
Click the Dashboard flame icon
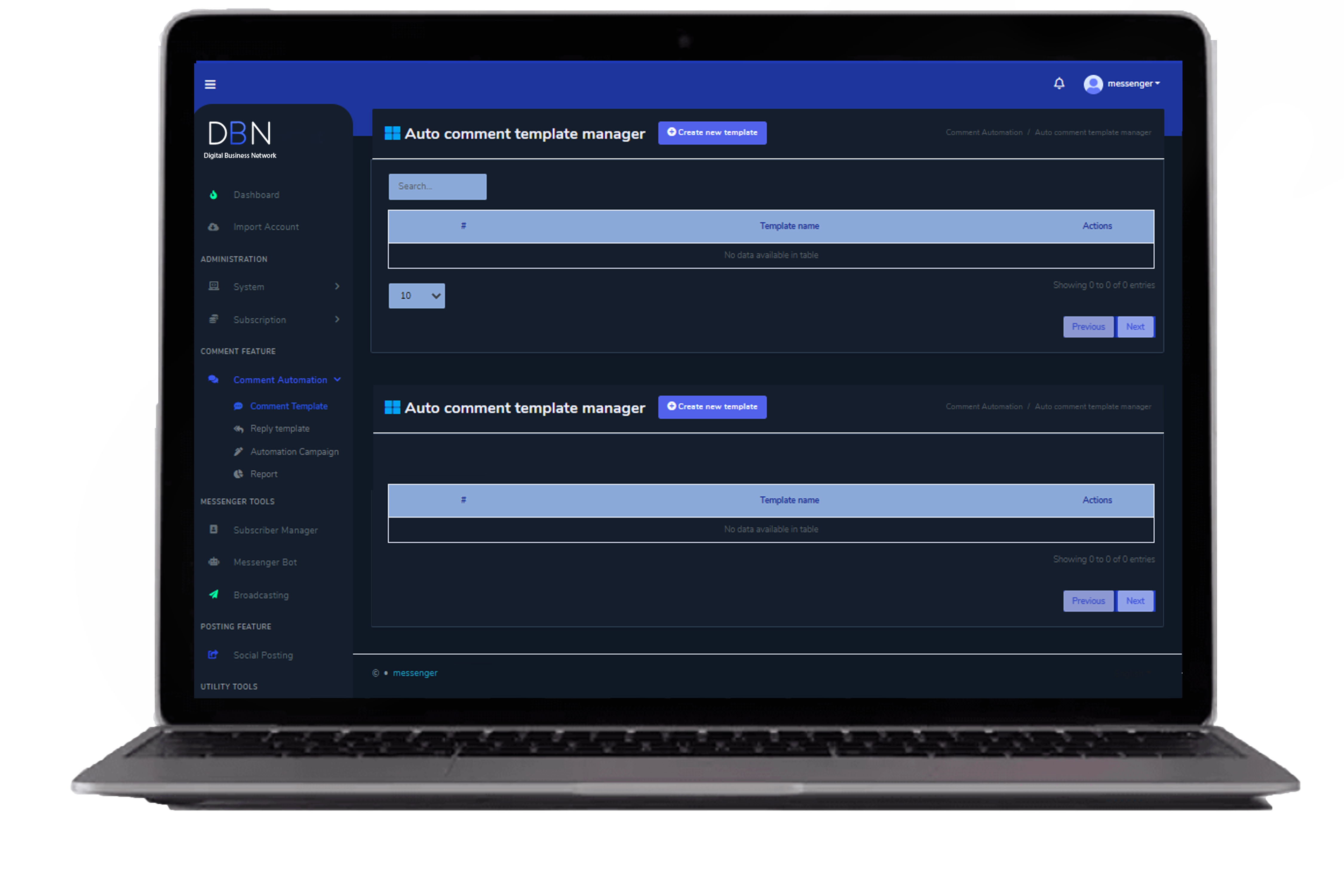tap(213, 195)
